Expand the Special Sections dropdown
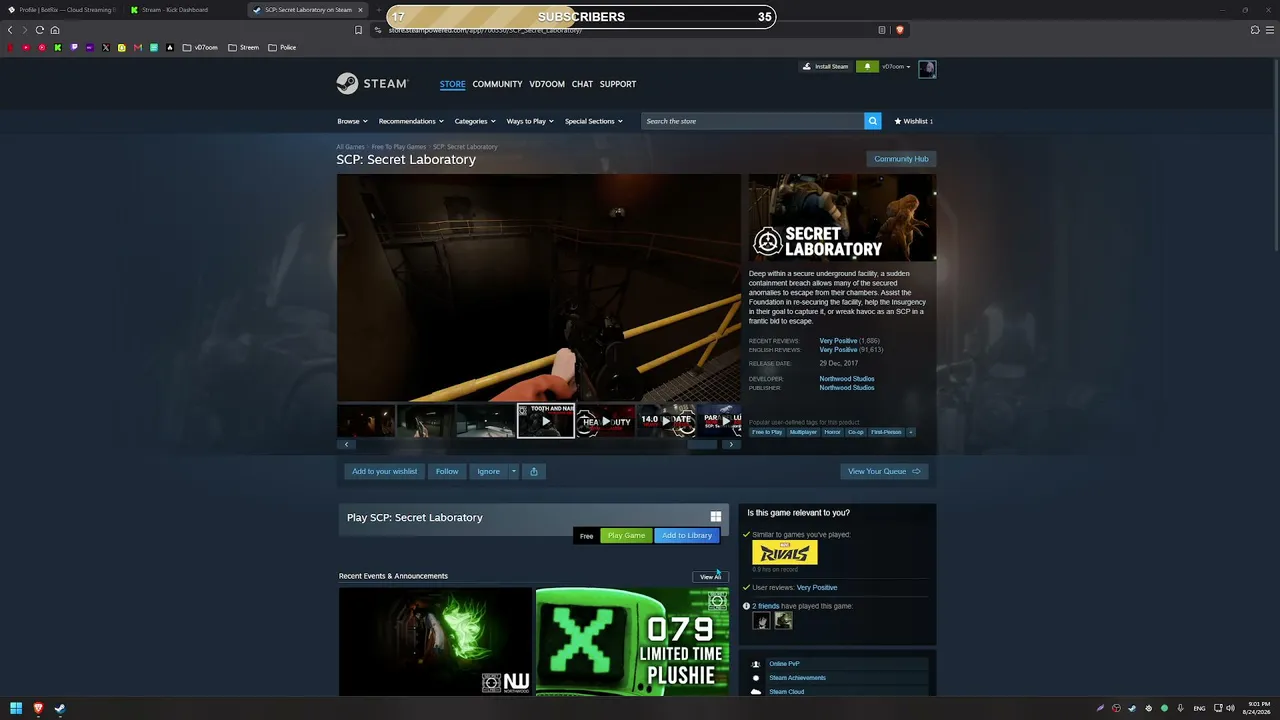This screenshot has height=720, width=1280. [x=594, y=121]
